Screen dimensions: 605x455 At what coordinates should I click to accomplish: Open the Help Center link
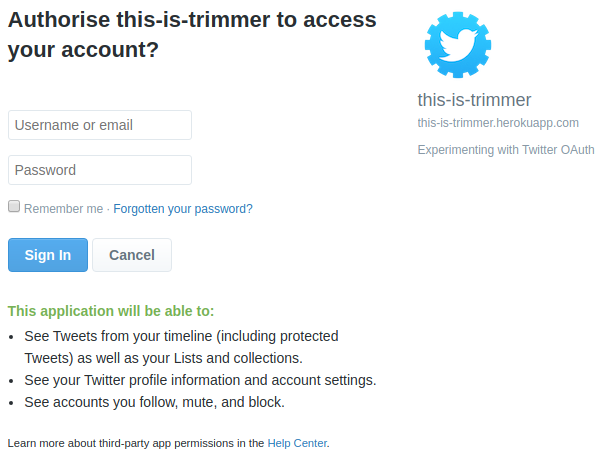pos(297,443)
